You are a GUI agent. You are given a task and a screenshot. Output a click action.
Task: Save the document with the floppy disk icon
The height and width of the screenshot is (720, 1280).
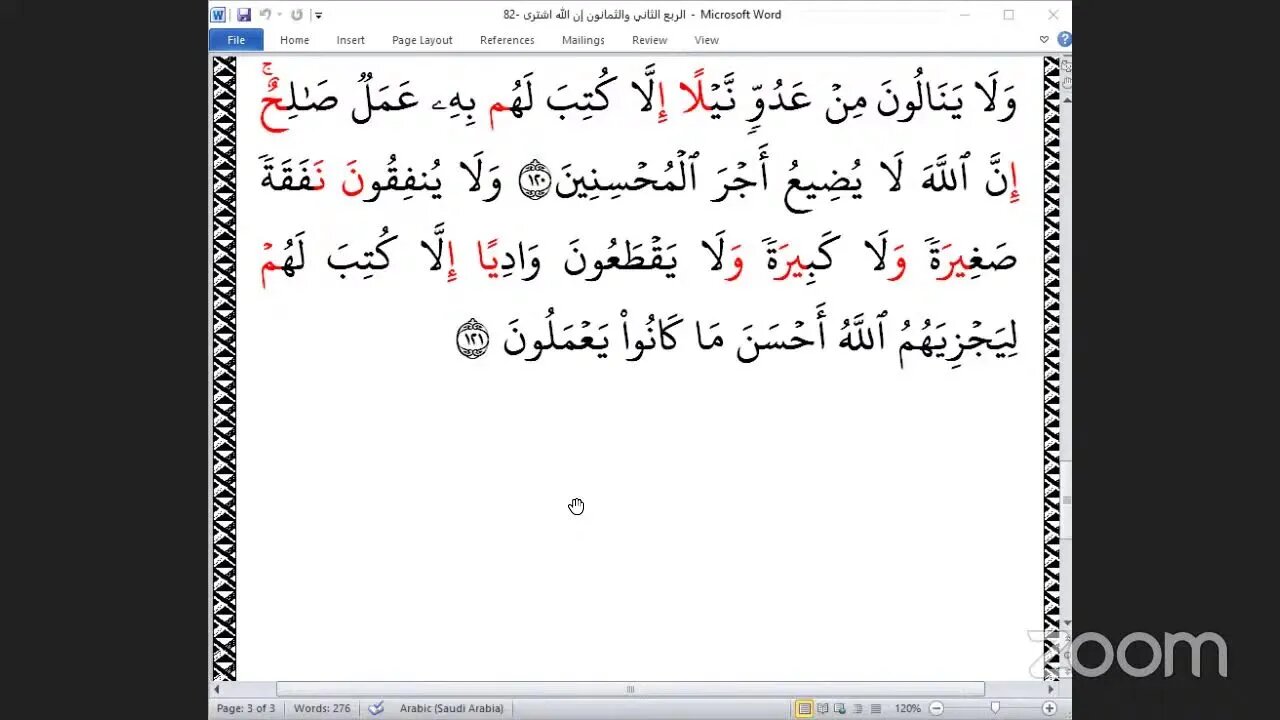tap(243, 15)
